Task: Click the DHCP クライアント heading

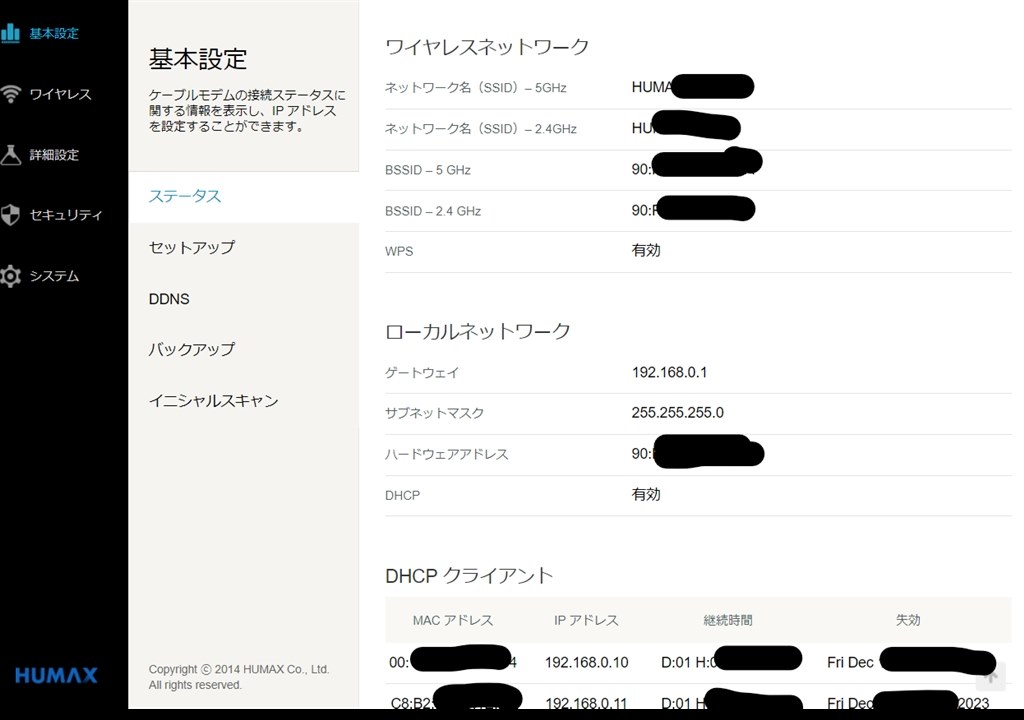Action: (469, 576)
